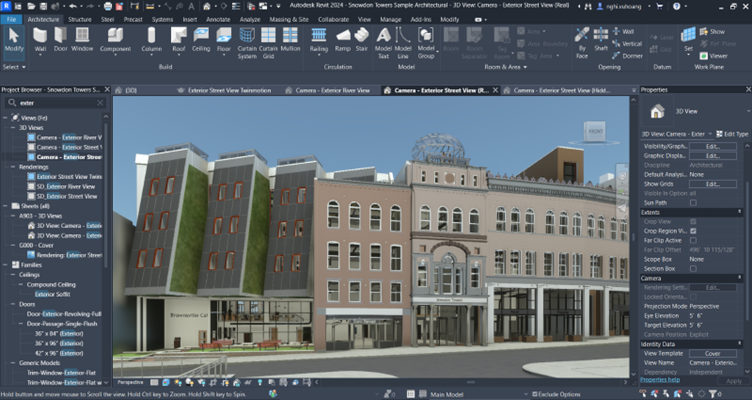Select the Mullion tool
752x400 pixels.
pyautogui.click(x=290, y=39)
